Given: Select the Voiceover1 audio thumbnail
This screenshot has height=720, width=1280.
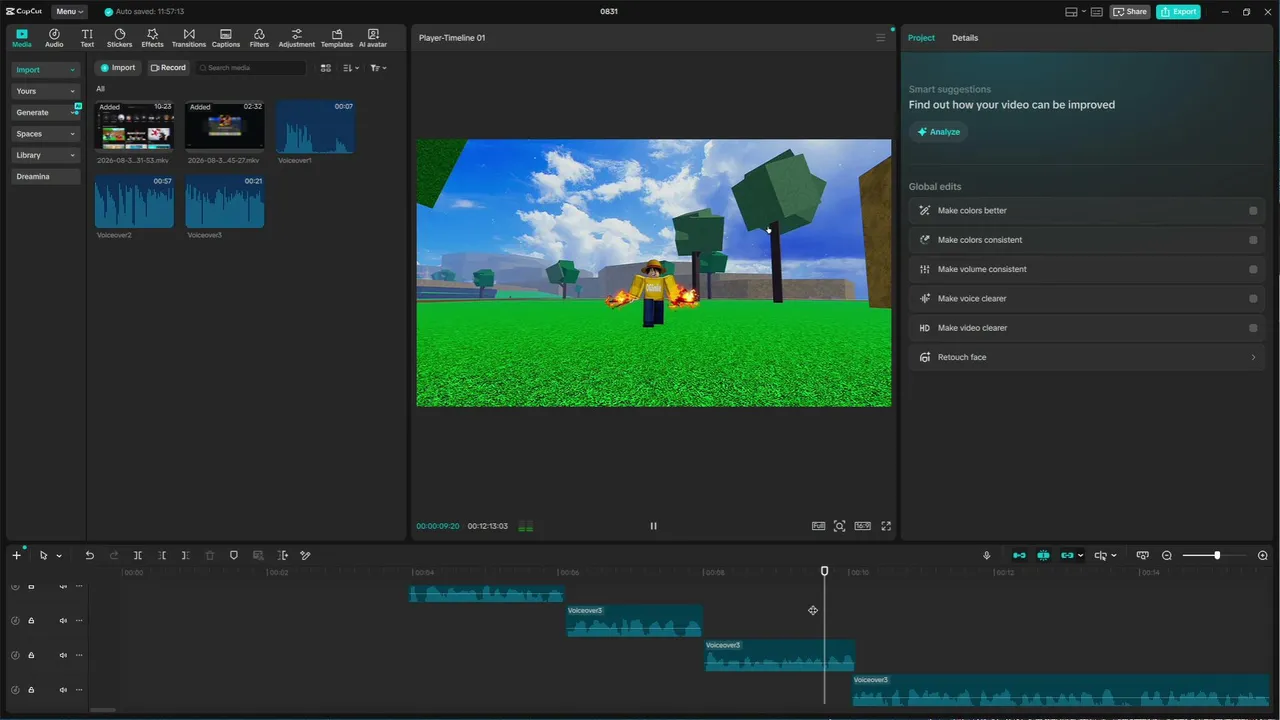Looking at the screenshot, I should click(315, 127).
